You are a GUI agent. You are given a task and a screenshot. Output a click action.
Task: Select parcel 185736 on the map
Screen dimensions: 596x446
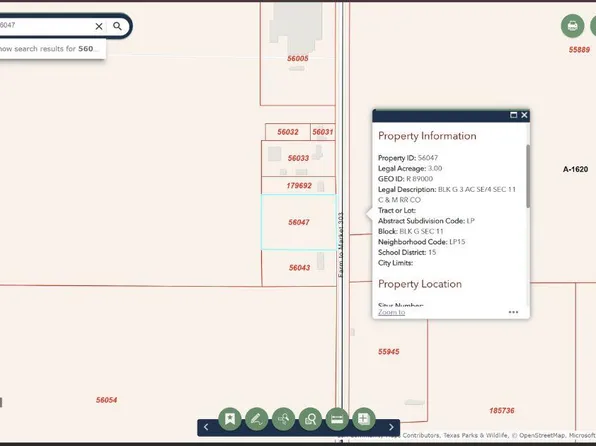[502, 411]
